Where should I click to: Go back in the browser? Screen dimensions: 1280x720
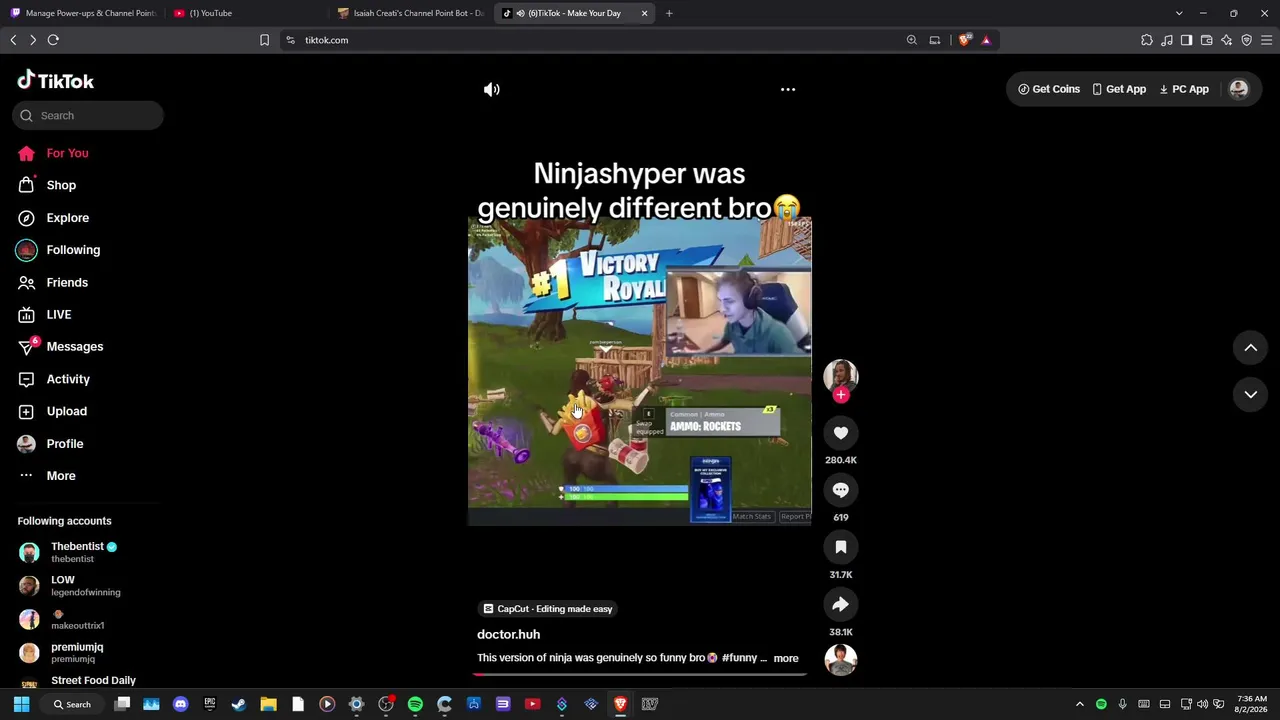(13, 40)
